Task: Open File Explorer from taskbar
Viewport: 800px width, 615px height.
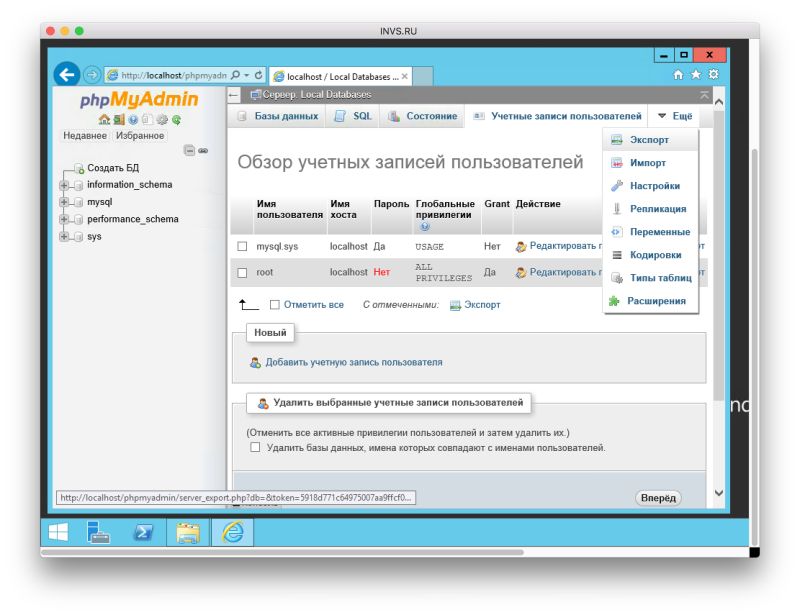Action: pos(188,532)
